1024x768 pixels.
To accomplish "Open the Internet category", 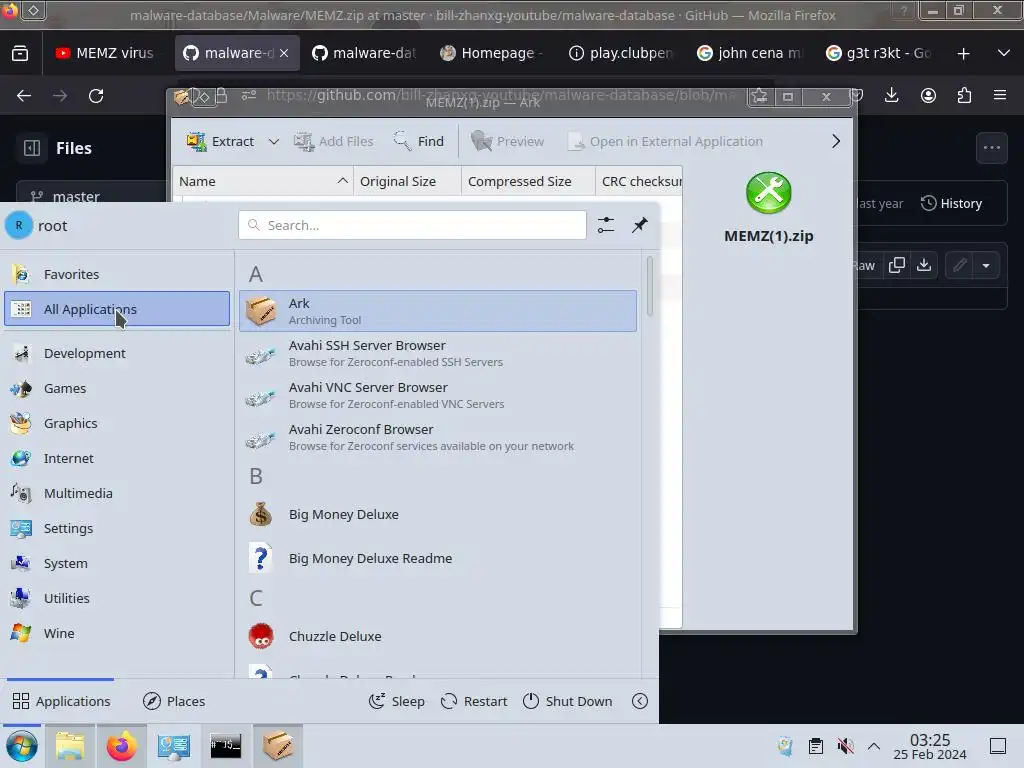I will [117, 458].
